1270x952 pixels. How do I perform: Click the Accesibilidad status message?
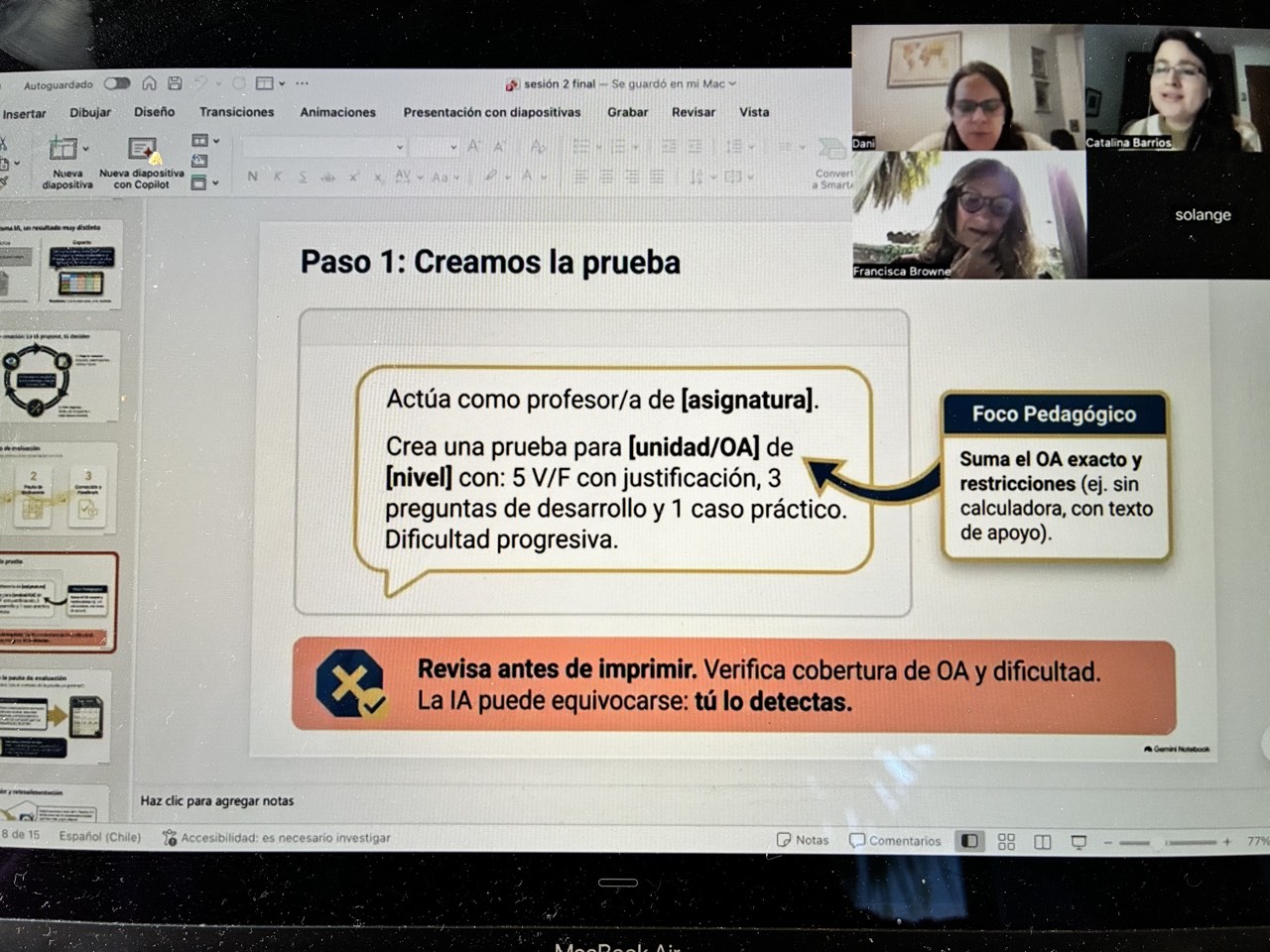pyautogui.click(x=277, y=838)
